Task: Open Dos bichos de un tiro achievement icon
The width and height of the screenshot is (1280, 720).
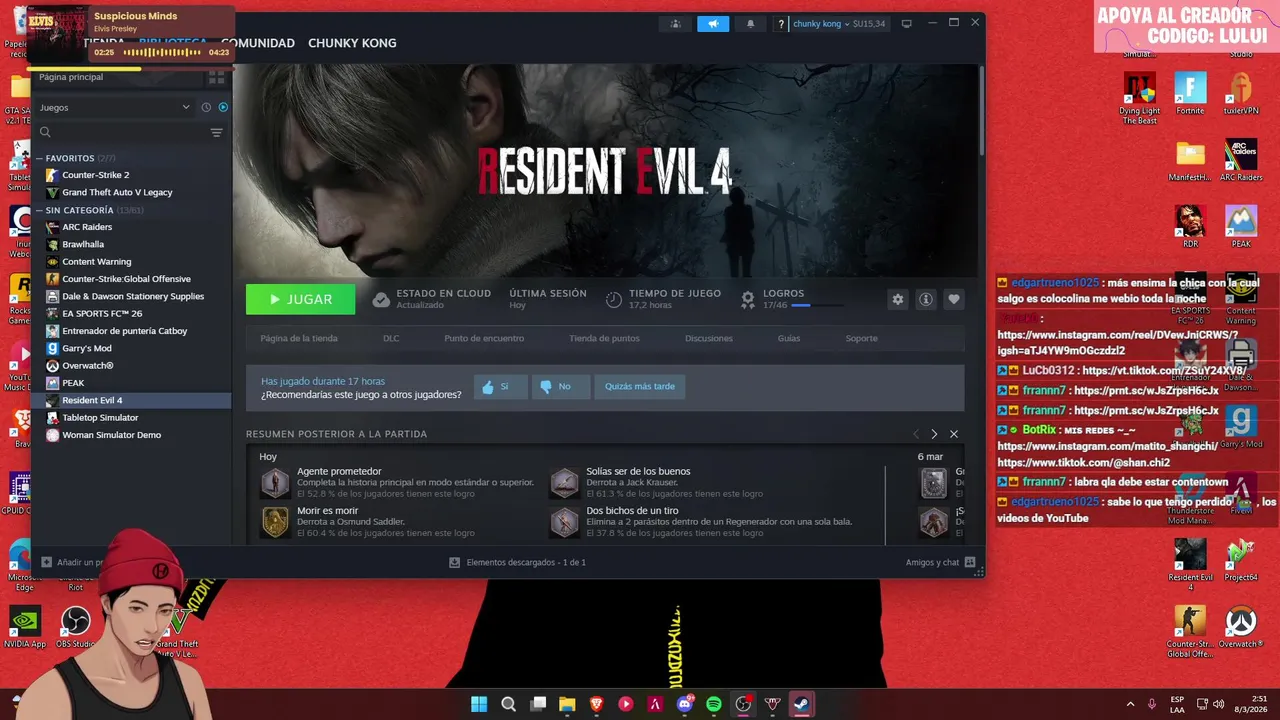Action: pyautogui.click(x=565, y=522)
